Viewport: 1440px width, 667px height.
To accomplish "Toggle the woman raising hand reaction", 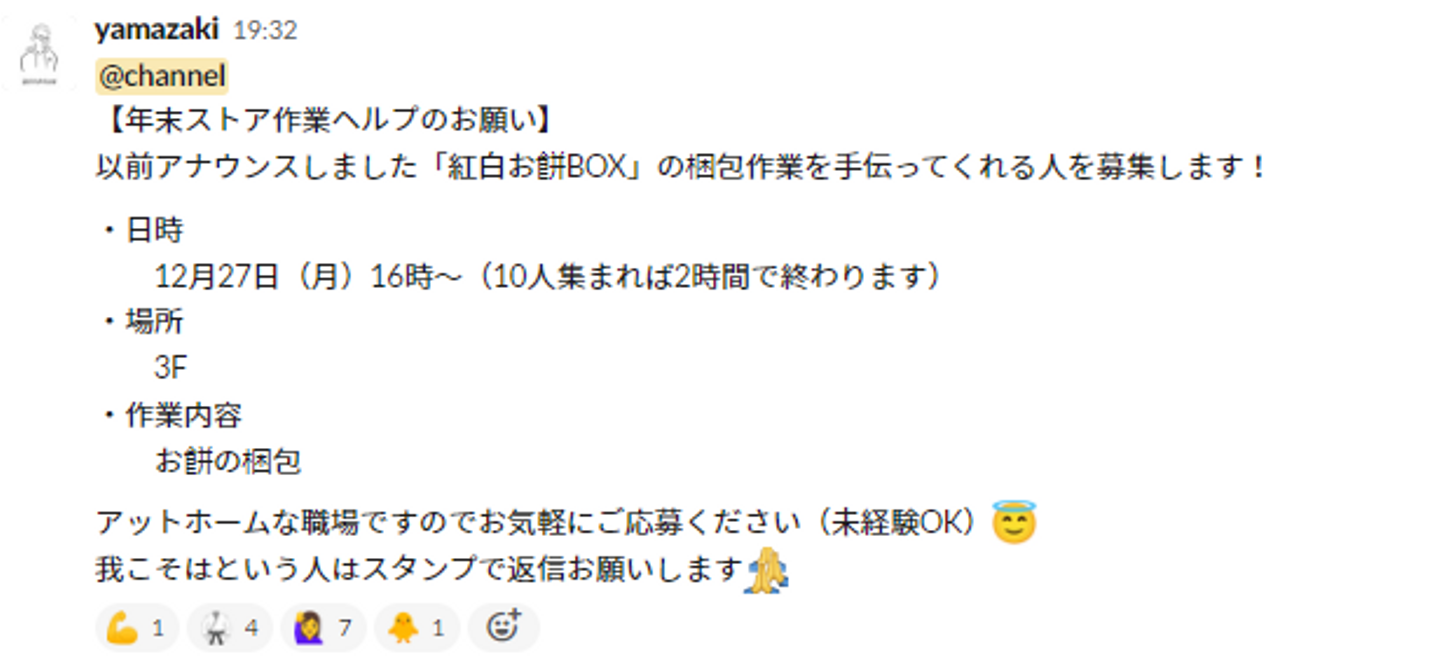I will click(323, 628).
